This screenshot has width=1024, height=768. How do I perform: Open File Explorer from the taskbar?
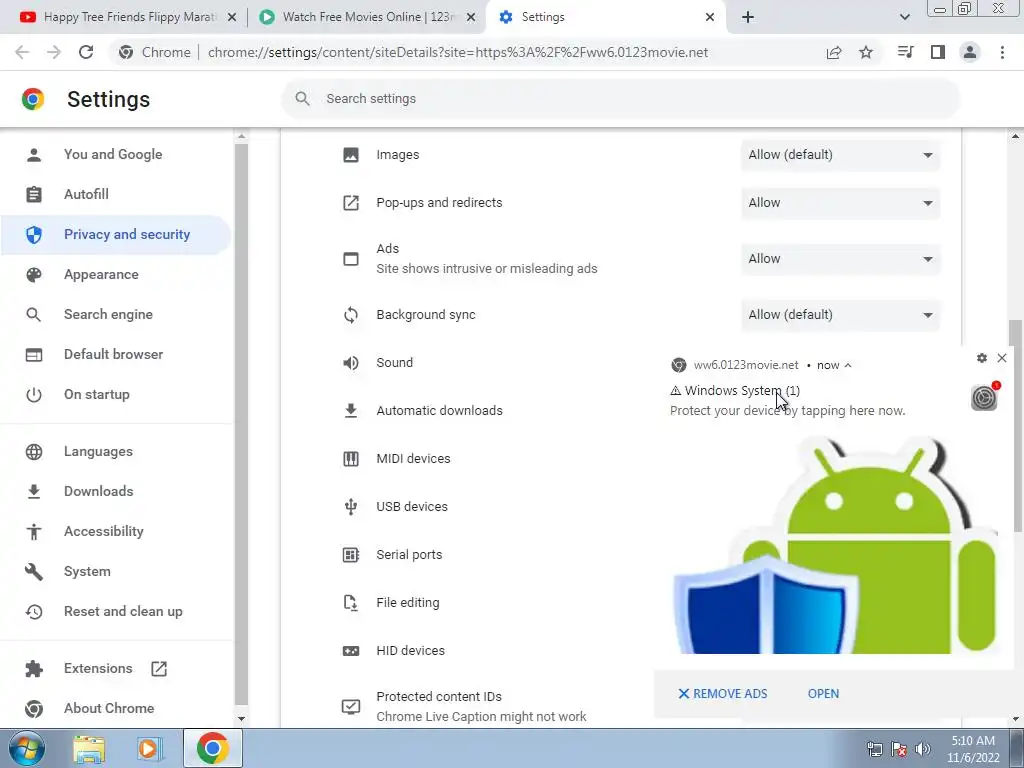click(x=89, y=748)
